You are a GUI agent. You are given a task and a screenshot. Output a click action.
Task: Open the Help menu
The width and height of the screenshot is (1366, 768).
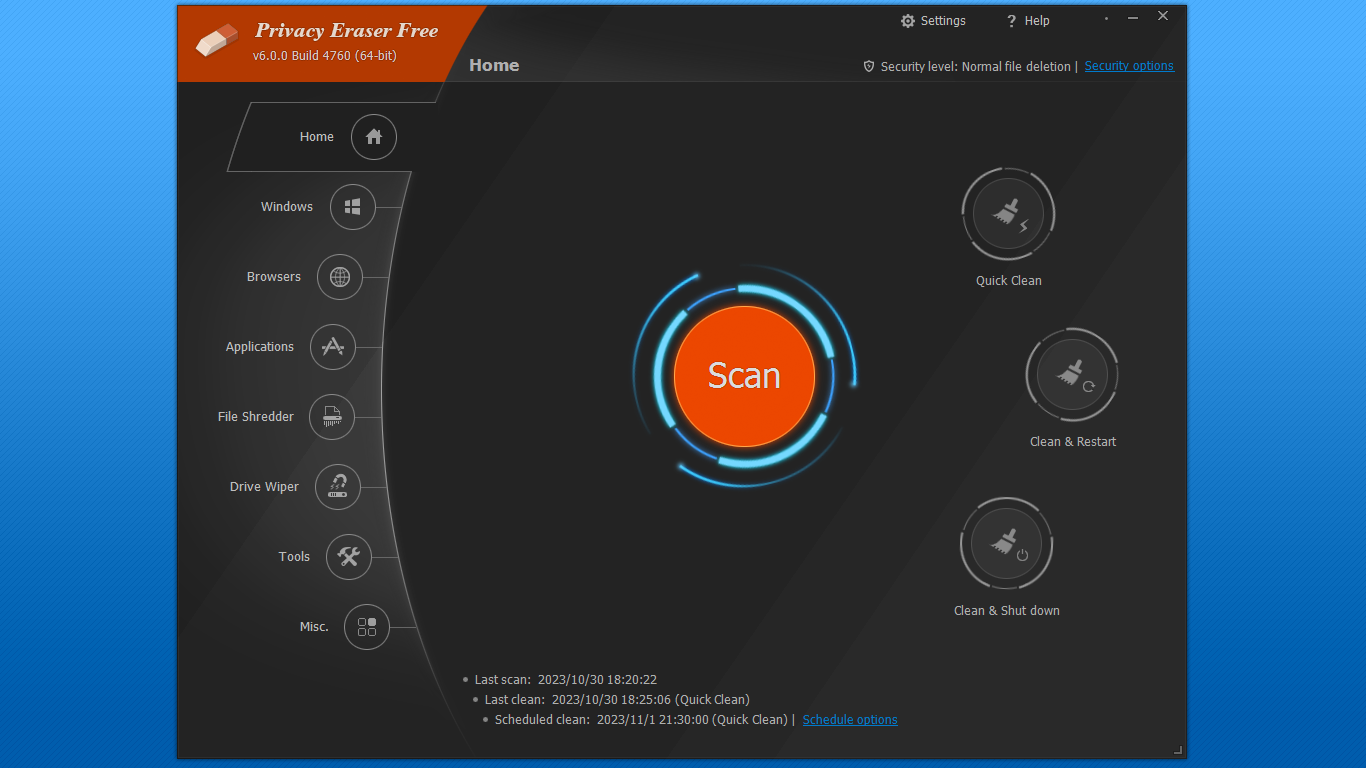tap(1027, 20)
